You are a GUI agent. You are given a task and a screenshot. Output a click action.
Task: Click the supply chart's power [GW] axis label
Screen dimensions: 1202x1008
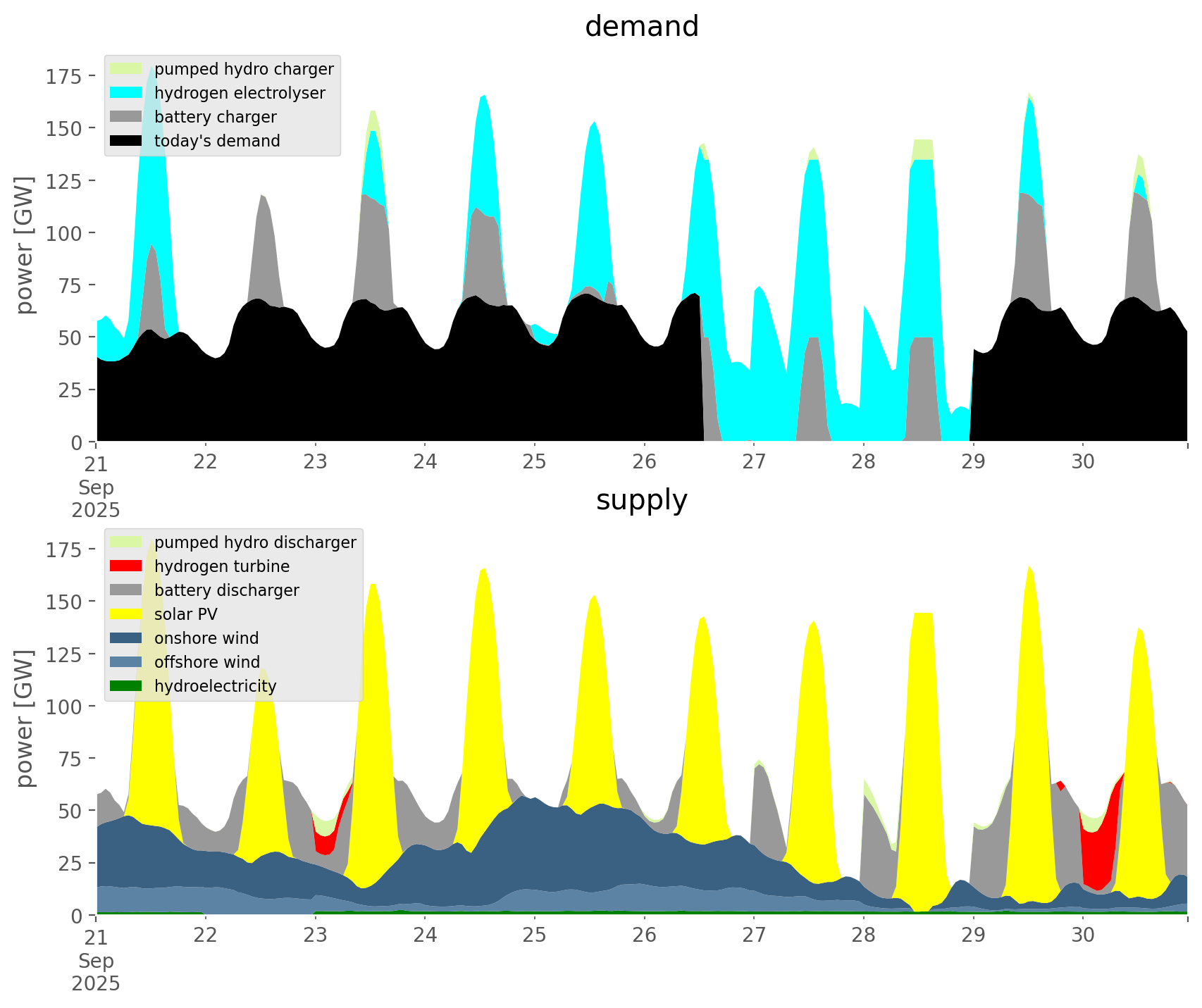point(25,718)
